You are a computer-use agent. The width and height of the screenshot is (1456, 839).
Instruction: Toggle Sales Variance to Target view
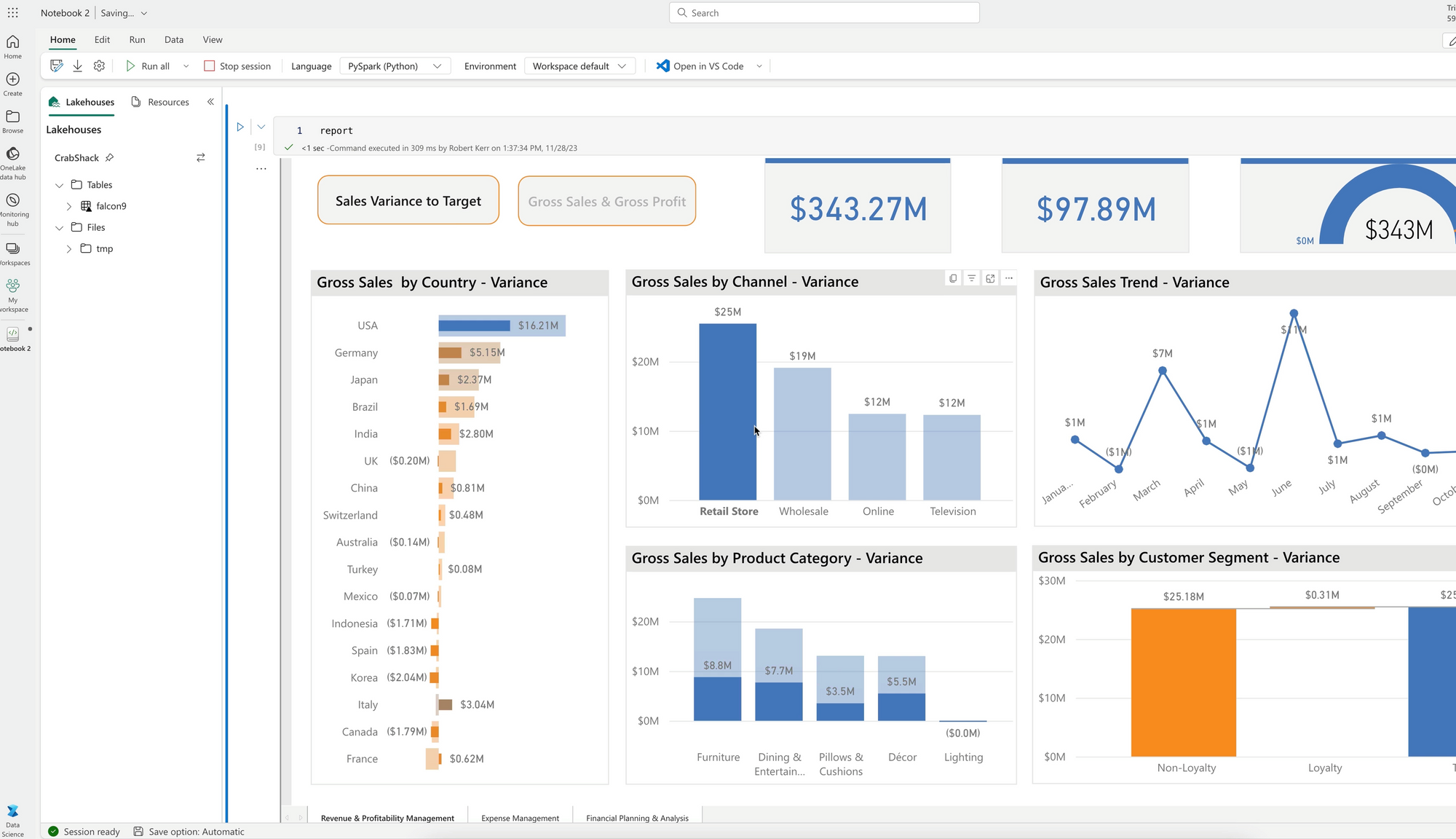pyautogui.click(x=408, y=200)
